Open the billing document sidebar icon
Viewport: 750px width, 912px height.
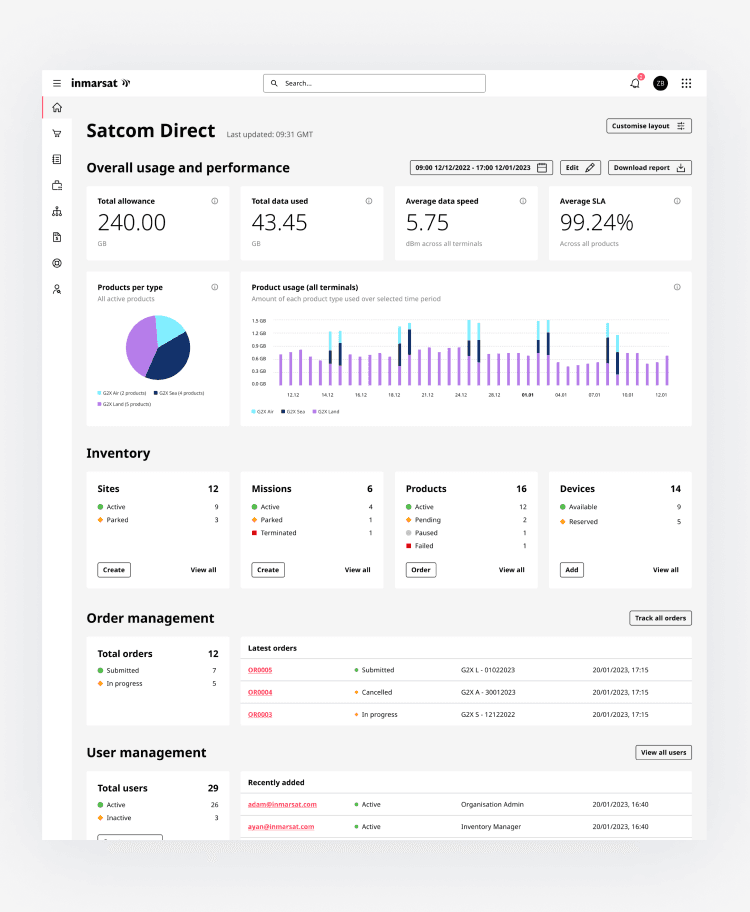[x=57, y=237]
